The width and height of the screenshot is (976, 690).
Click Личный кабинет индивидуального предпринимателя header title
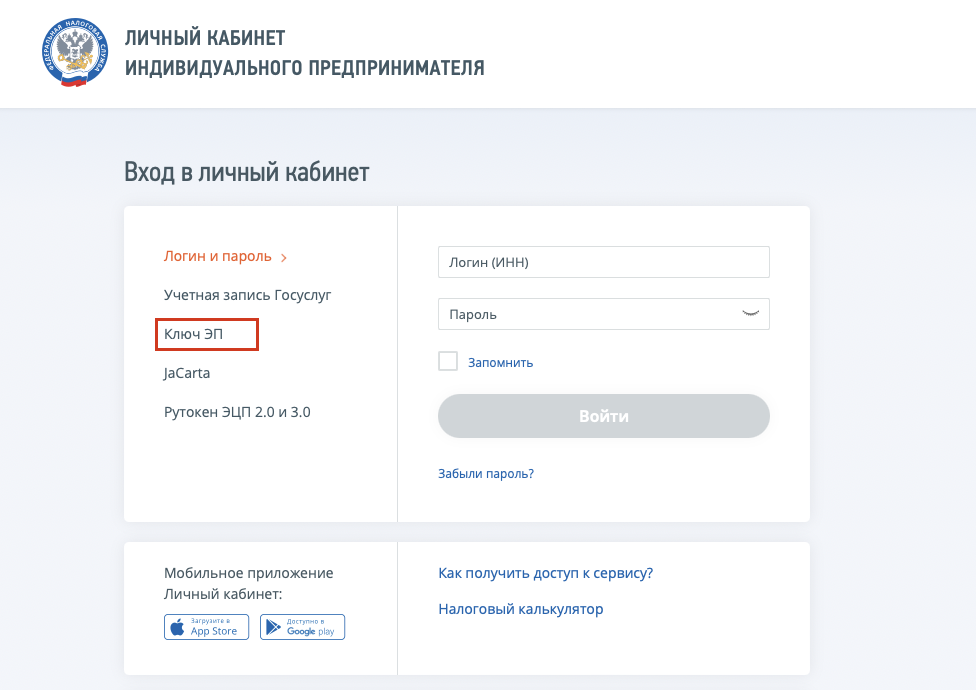click(304, 53)
